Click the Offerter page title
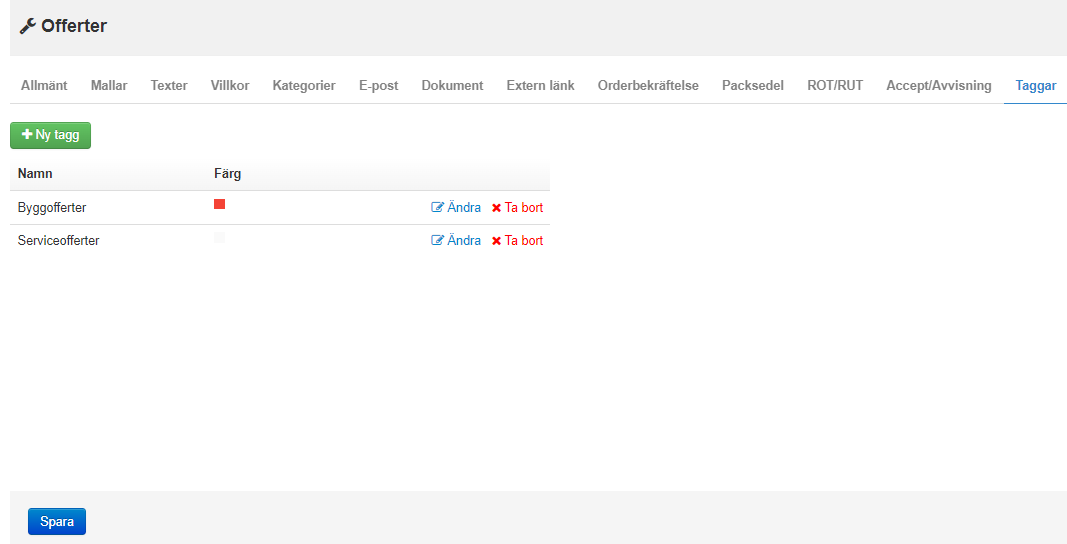Screen dimensions: 1067x544 [x=73, y=26]
